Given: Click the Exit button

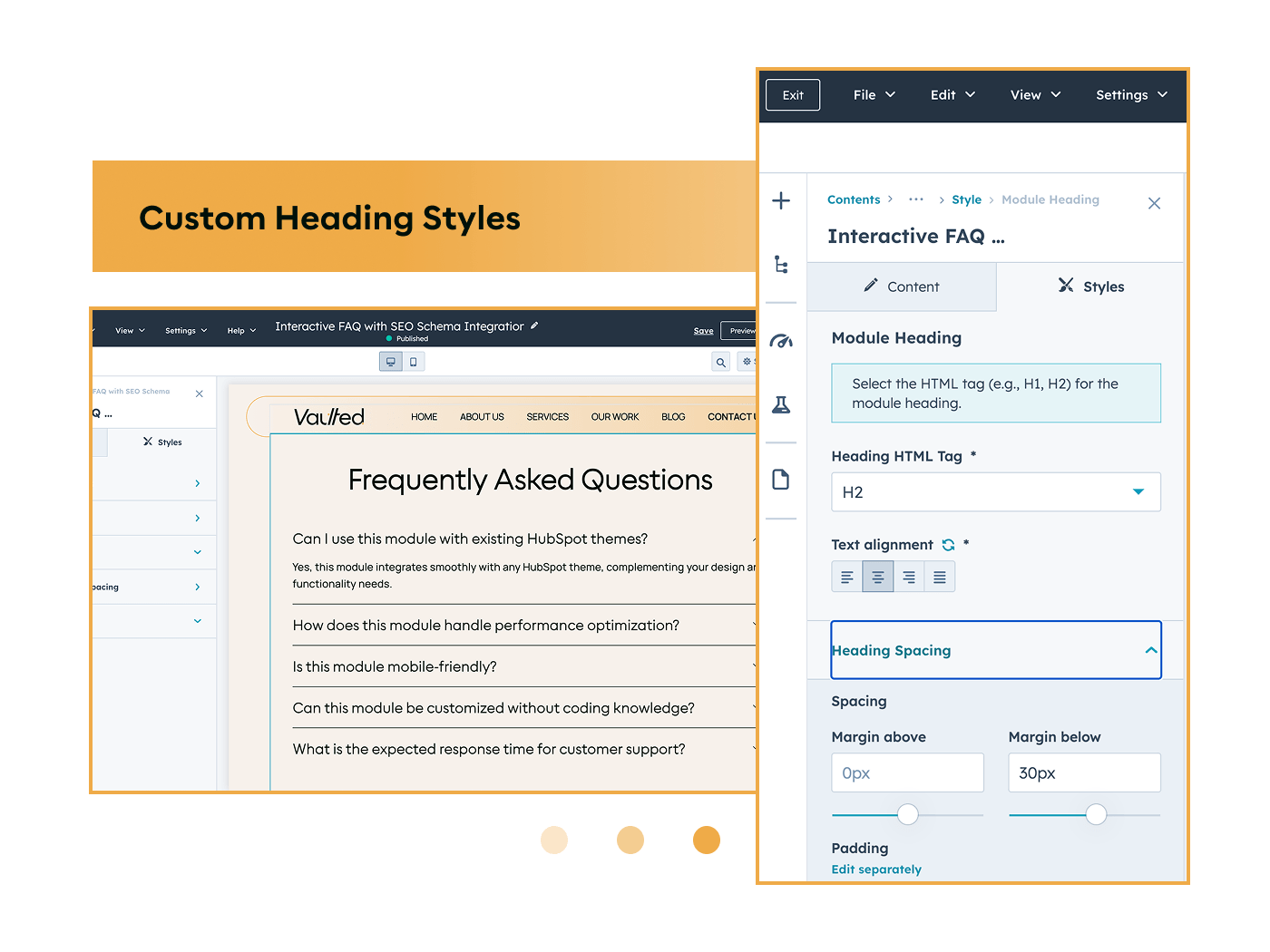Looking at the screenshot, I should (x=793, y=94).
